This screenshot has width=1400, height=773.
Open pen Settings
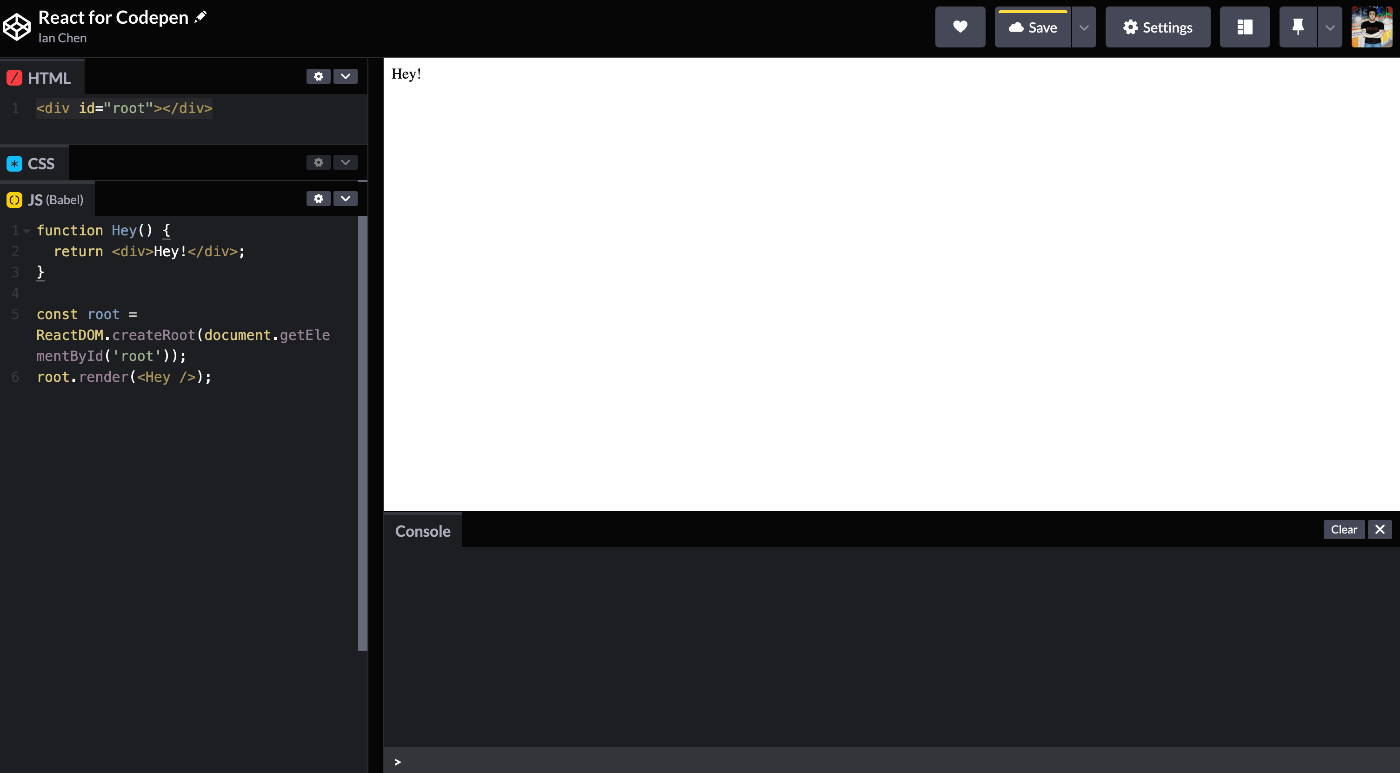[x=1158, y=27]
